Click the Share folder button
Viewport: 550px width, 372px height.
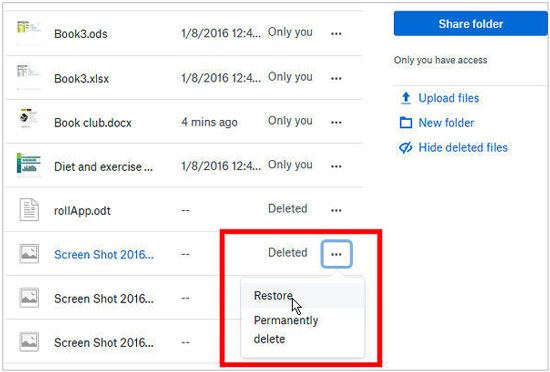coord(470,23)
